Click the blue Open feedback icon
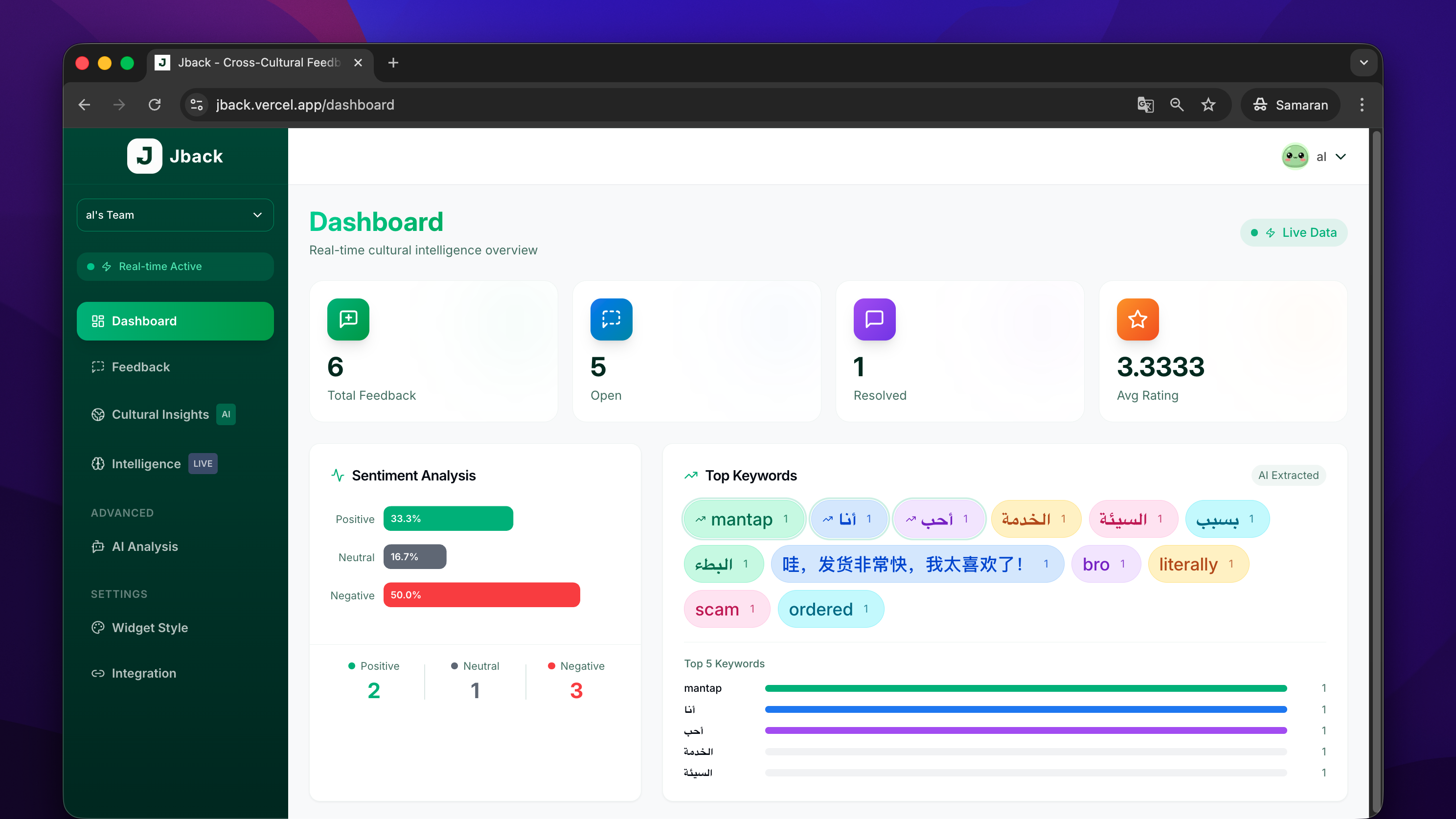Viewport: 1456px width, 819px height. pyautogui.click(x=611, y=319)
